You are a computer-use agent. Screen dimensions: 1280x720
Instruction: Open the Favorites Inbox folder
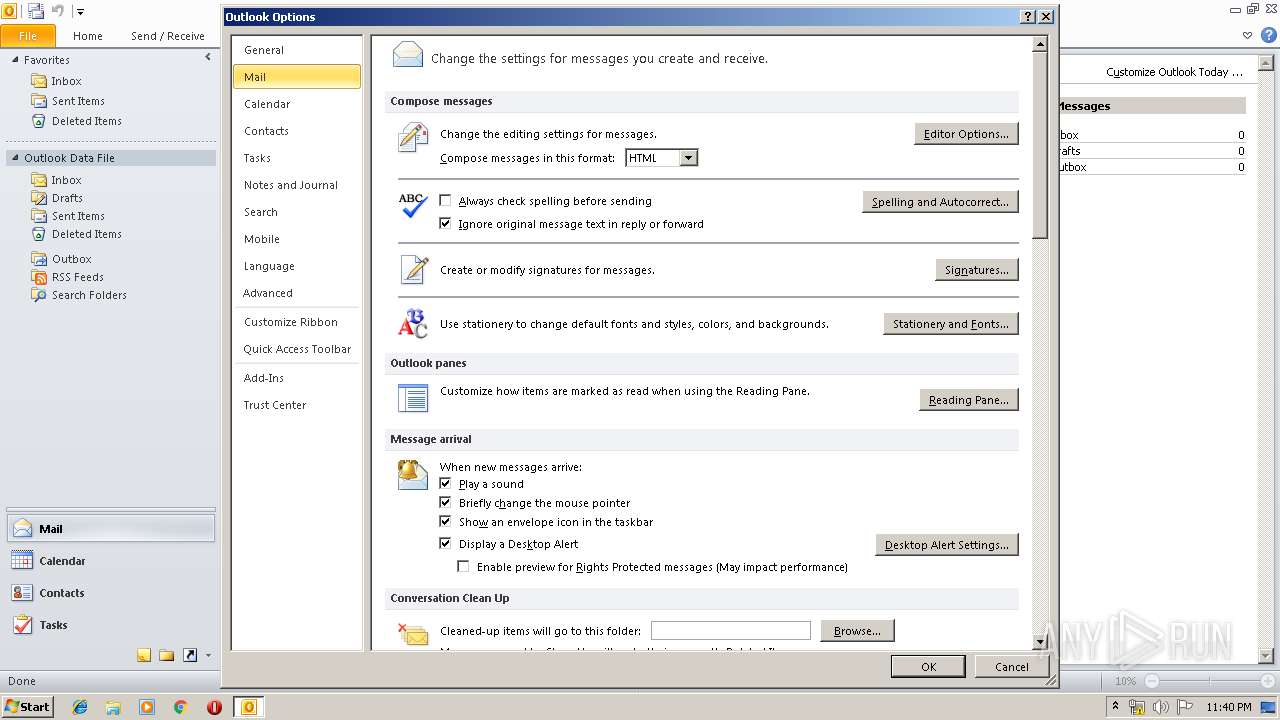[x=66, y=81]
